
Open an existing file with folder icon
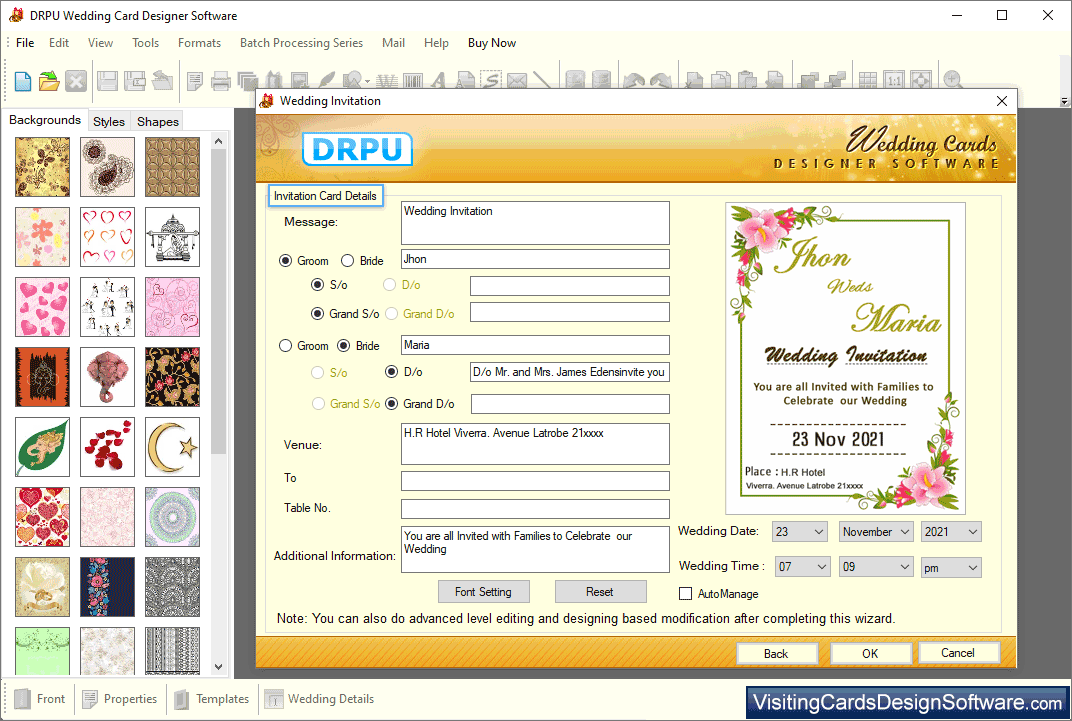pos(49,81)
